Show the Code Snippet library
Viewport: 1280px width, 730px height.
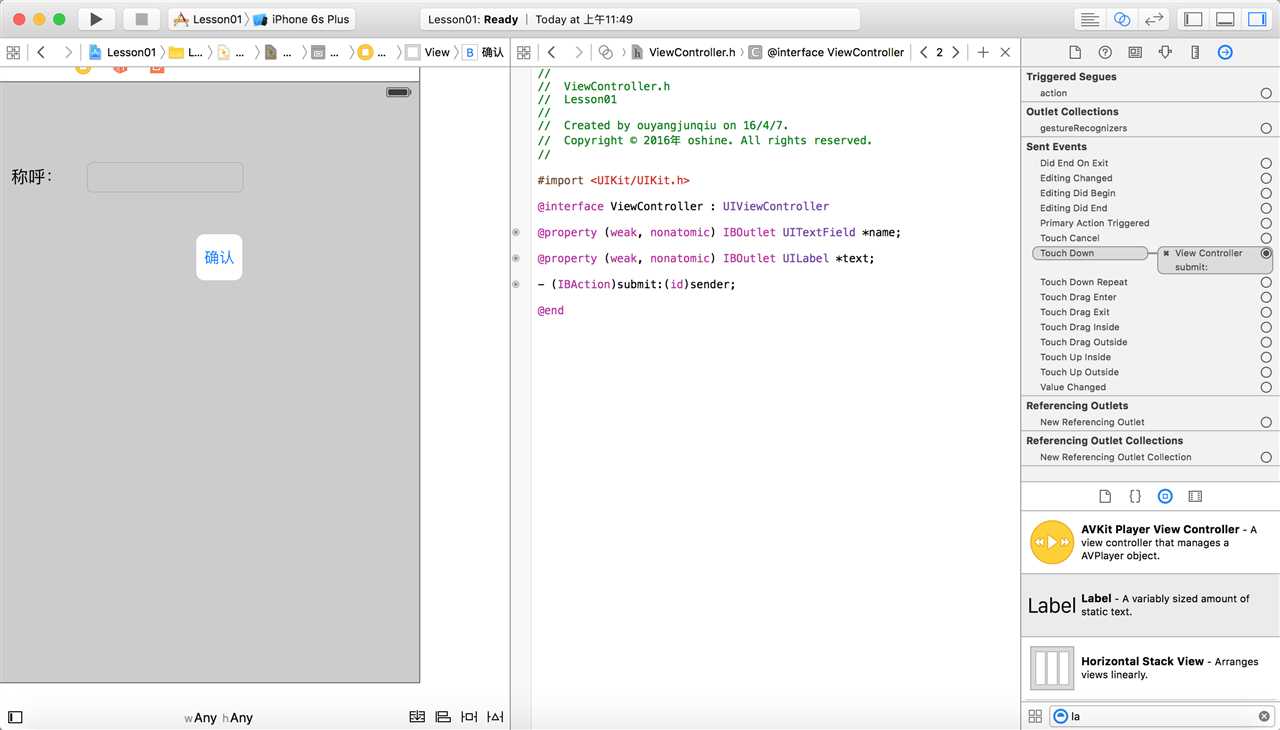click(x=1135, y=496)
